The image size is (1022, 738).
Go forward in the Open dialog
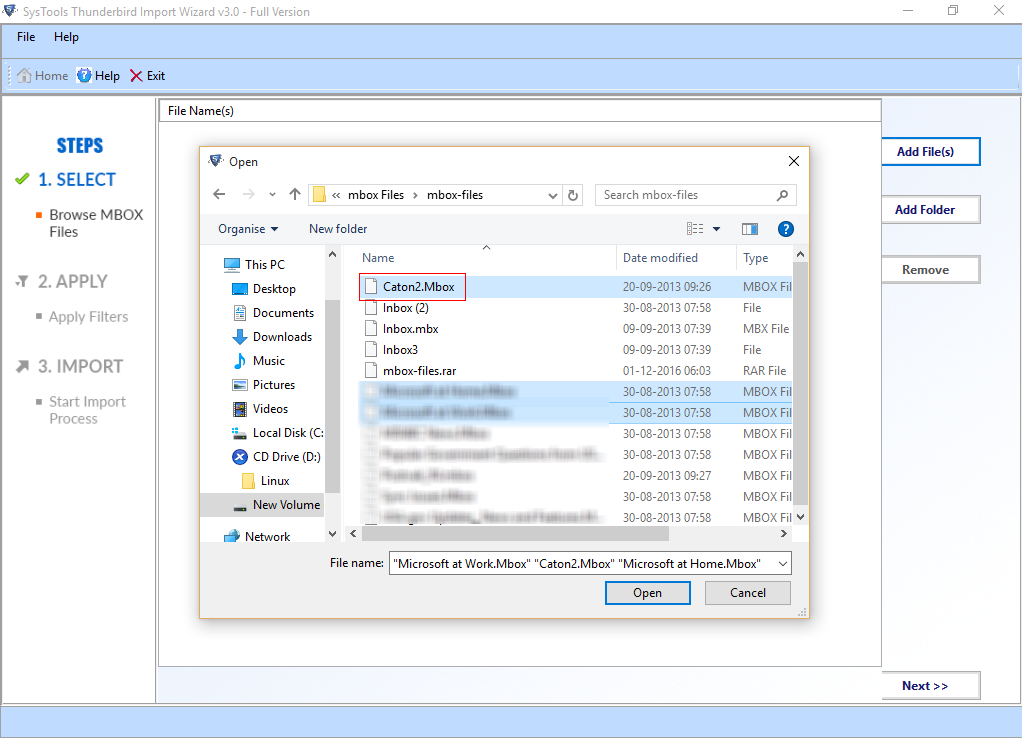(248, 194)
